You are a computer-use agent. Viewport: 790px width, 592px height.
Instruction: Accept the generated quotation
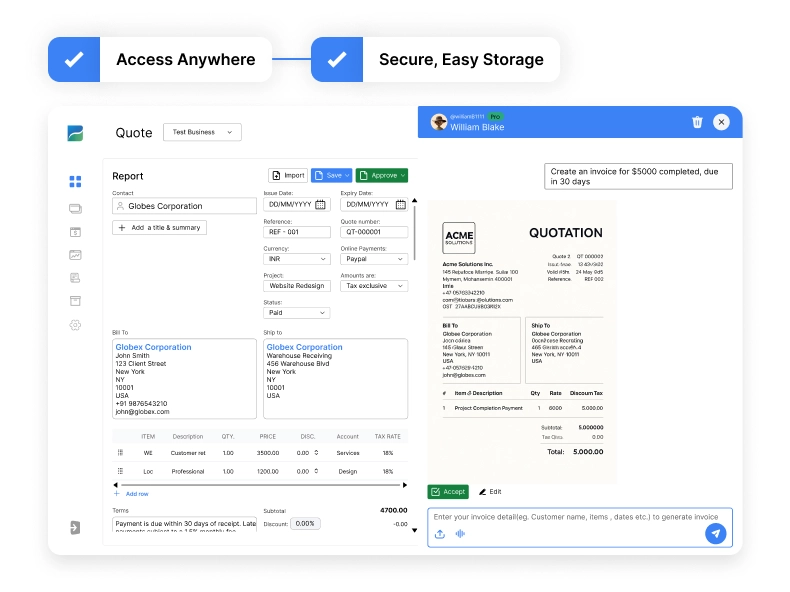447,492
